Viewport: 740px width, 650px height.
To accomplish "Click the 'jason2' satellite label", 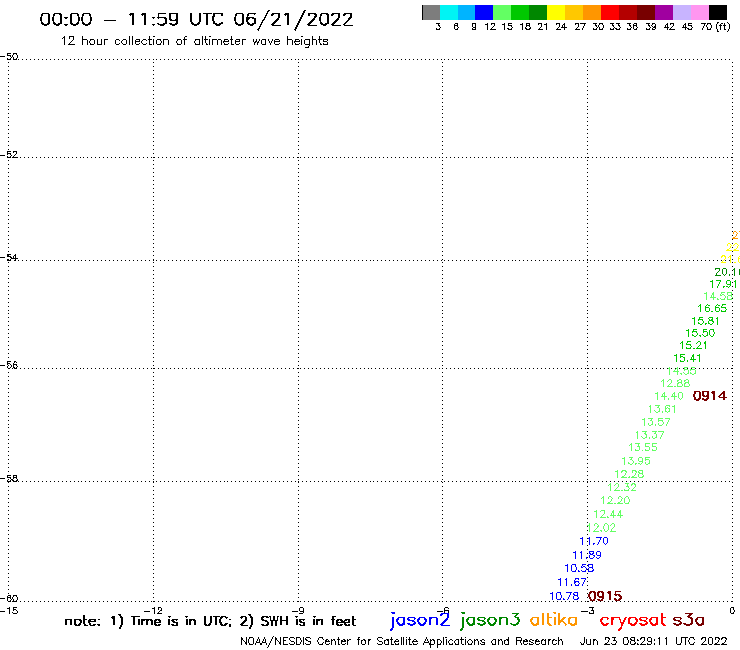I will (420, 620).
